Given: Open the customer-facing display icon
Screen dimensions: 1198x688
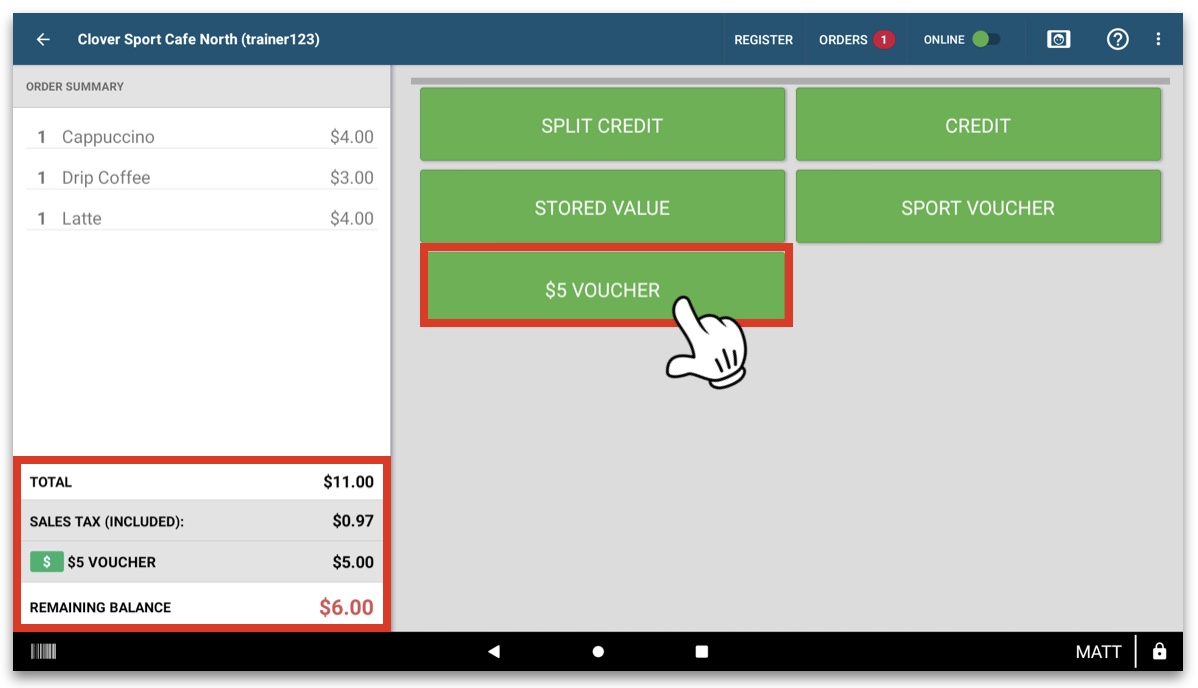Looking at the screenshot, I should [1058, 39].
